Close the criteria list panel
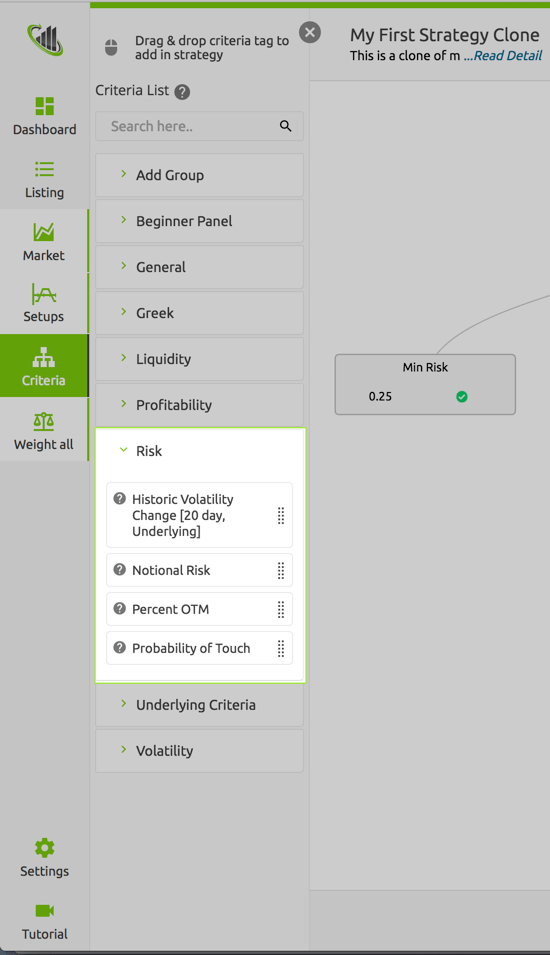The width and height of the screenshot is (550, 955). (310, 32)
